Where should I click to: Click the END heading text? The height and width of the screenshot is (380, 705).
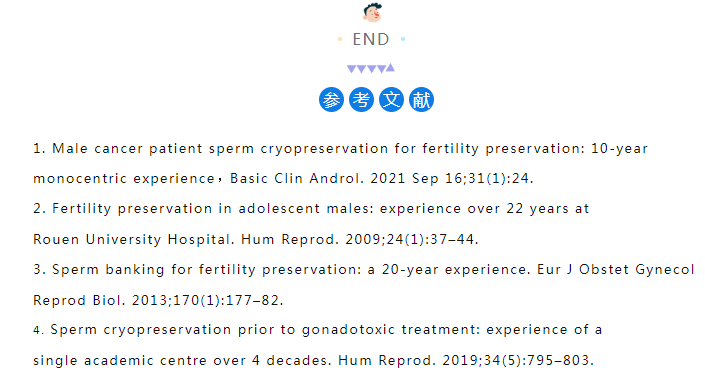tap(371, 40)
